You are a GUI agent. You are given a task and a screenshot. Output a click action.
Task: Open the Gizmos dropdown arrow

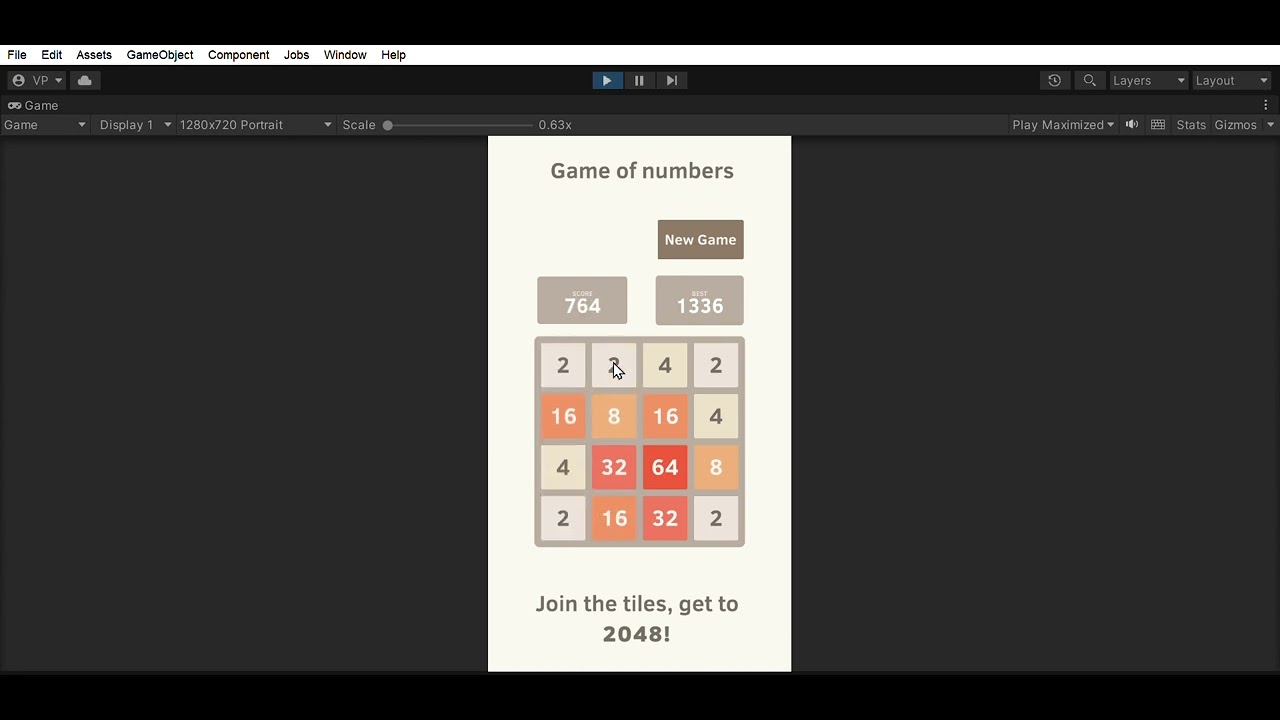(x=1270, y=125)
